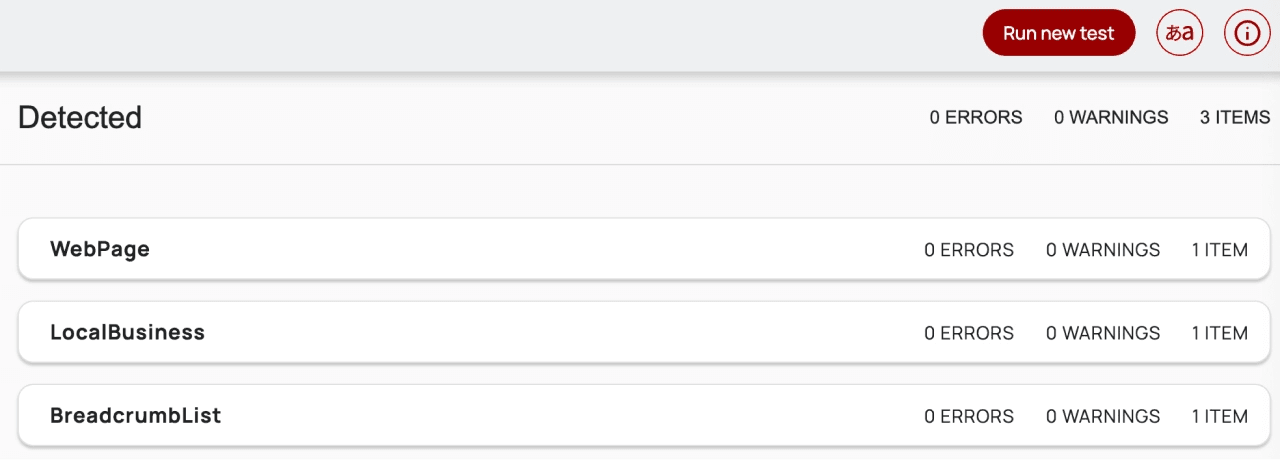Click BreadcrumbList row's 1 ITEM label

[x=1220, y=416]
